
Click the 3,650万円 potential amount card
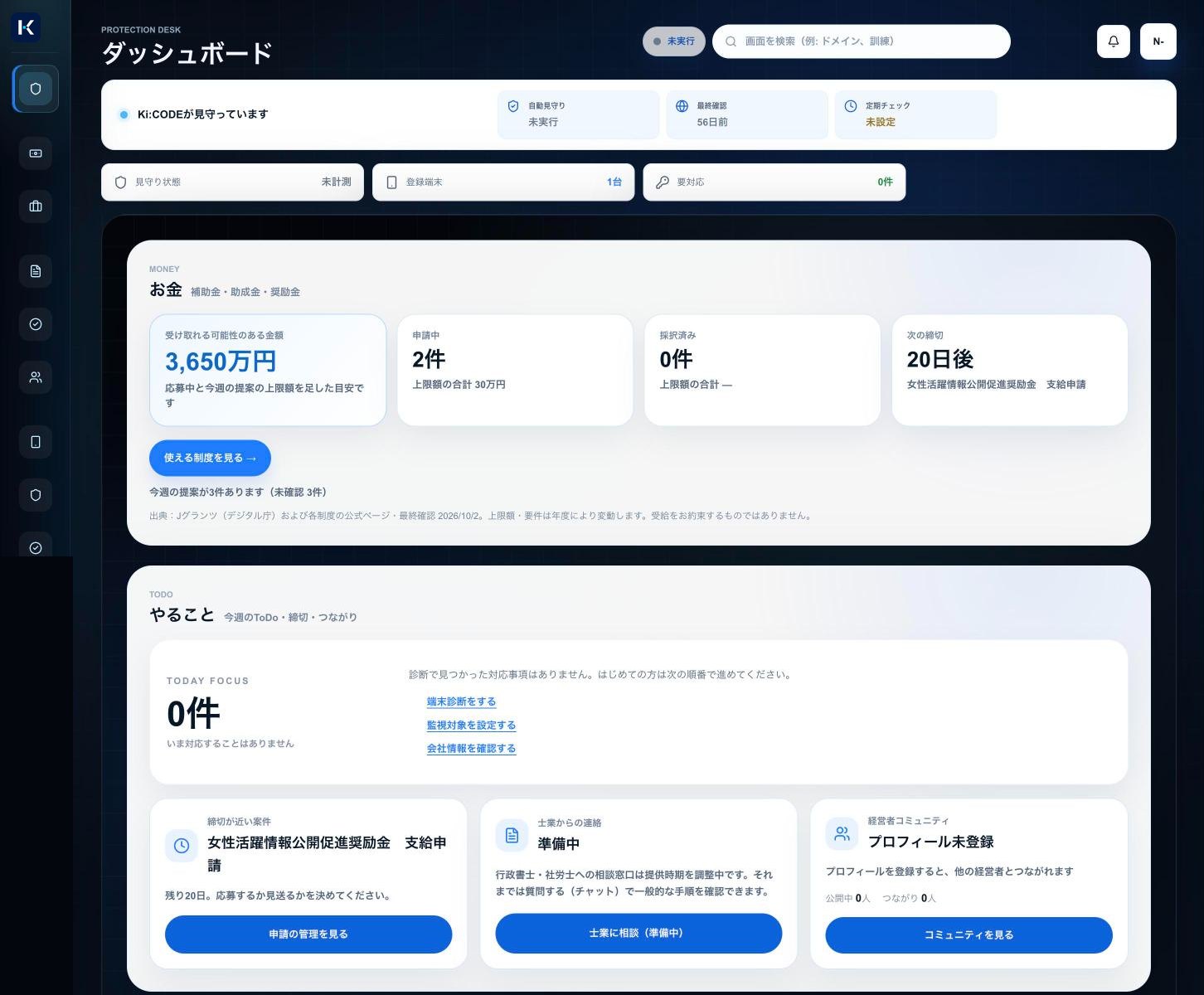tap(268, 370)
